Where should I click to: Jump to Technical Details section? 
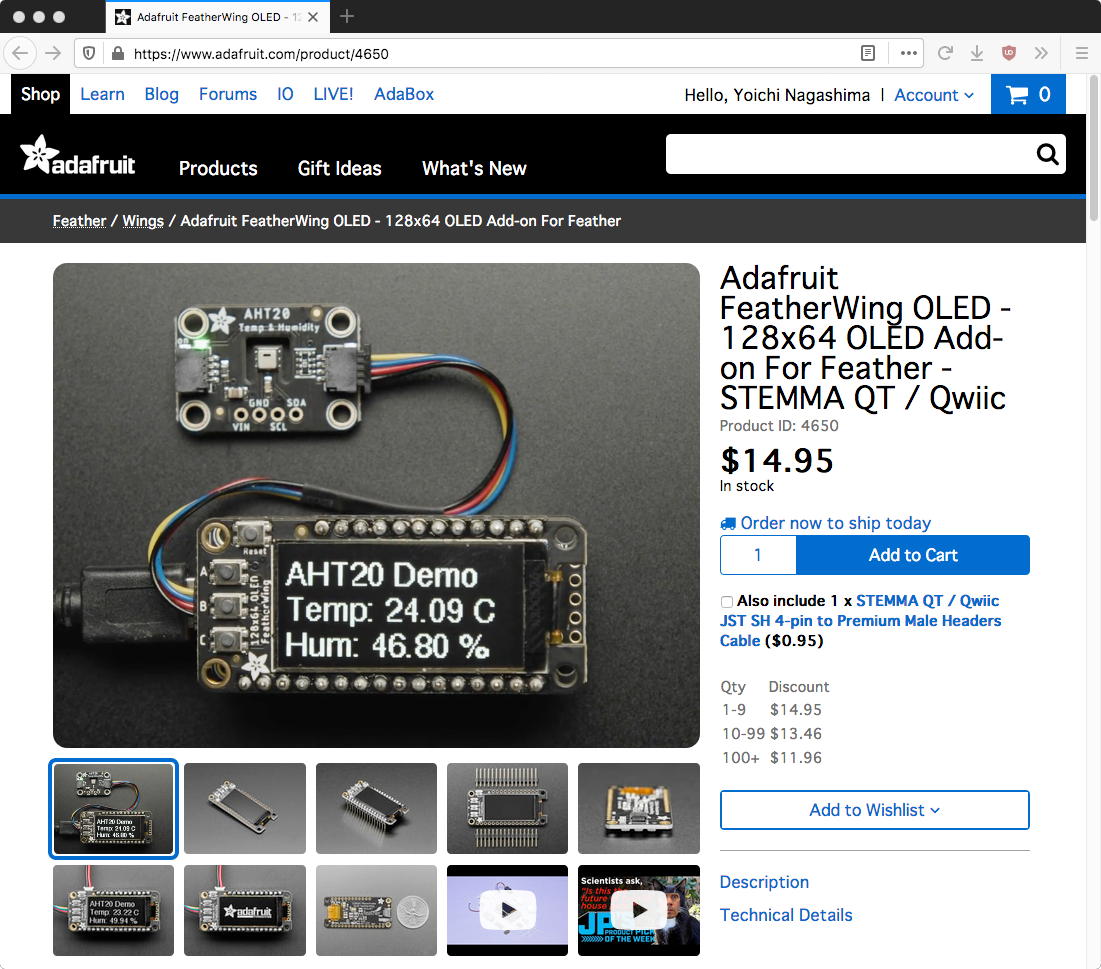(x=786, y=915)
